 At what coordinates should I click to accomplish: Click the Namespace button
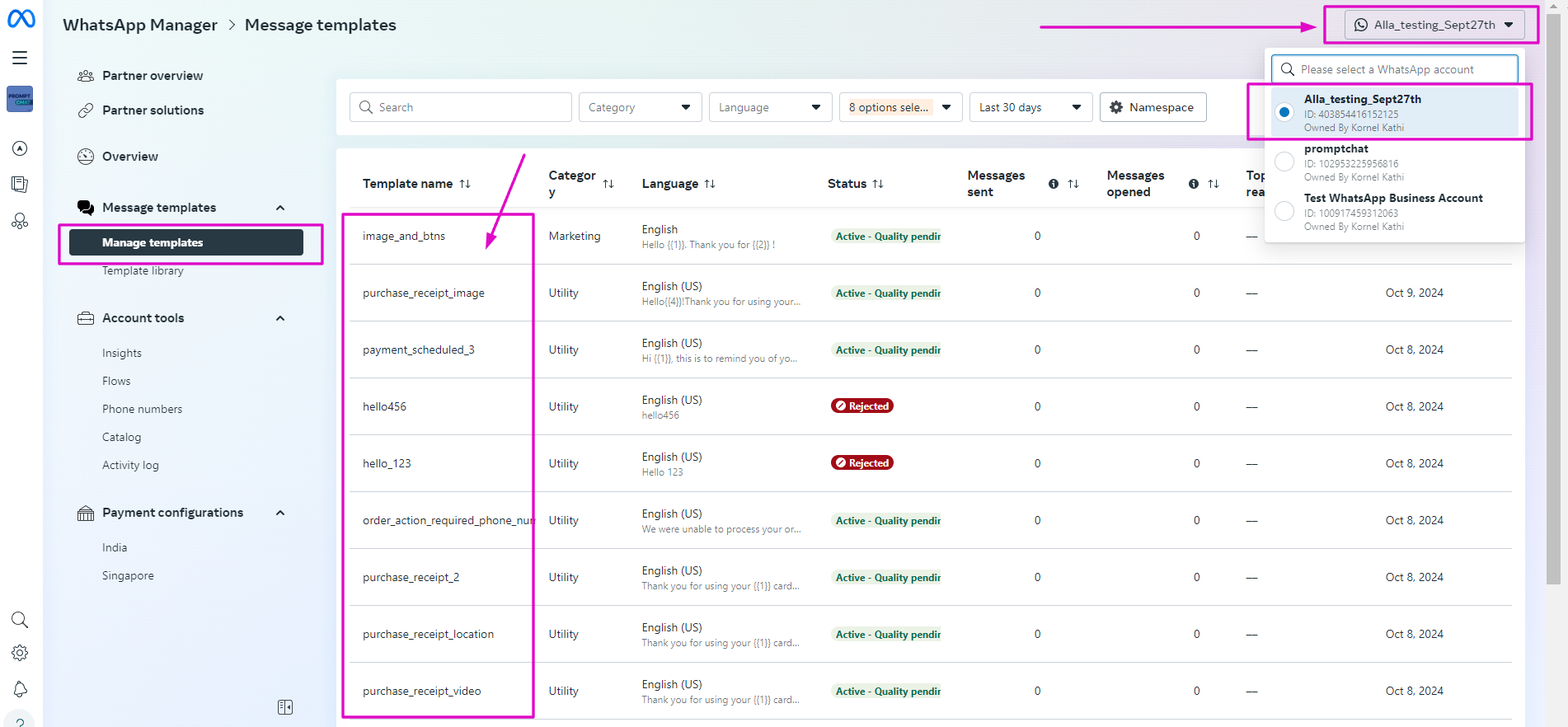click(x=1152, y=107)
